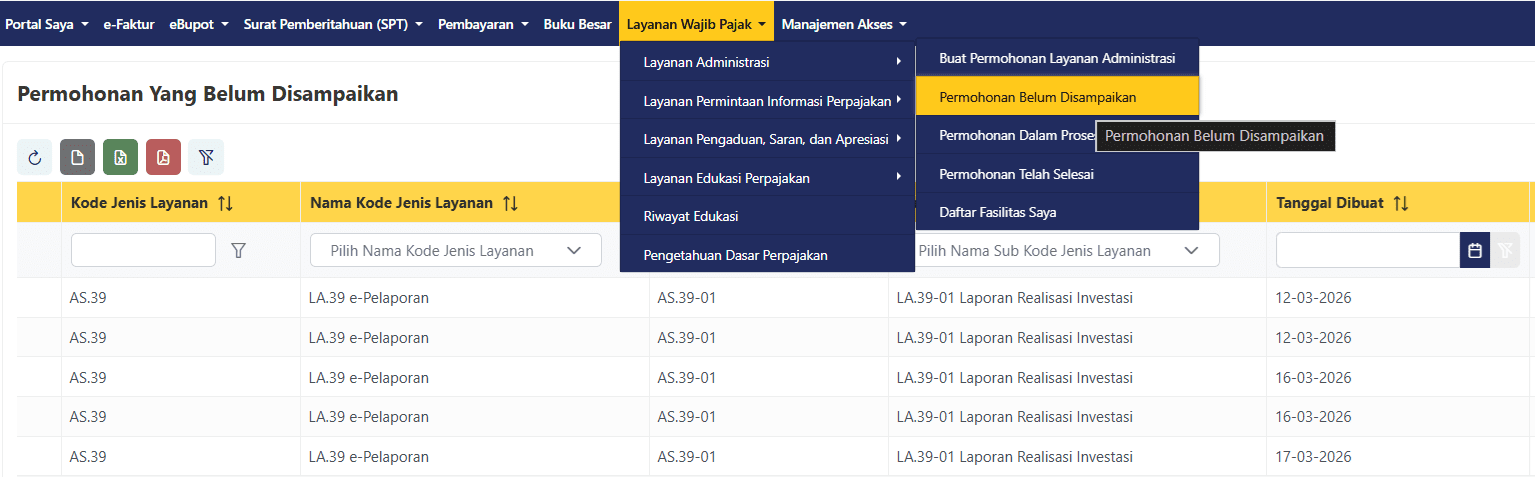Expand the eBupot dropdown menu

pos(199,24)
